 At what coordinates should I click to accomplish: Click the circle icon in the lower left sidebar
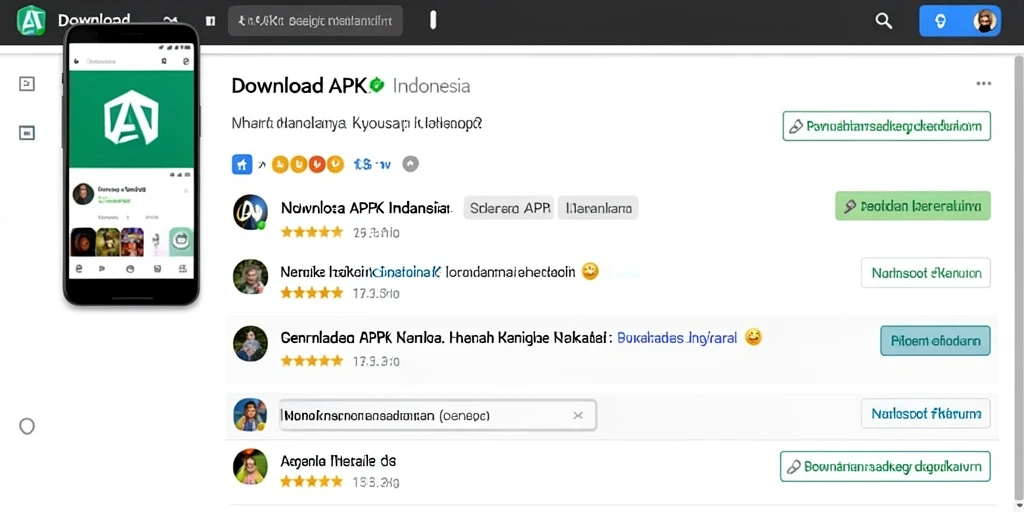[x=27, y=426]
